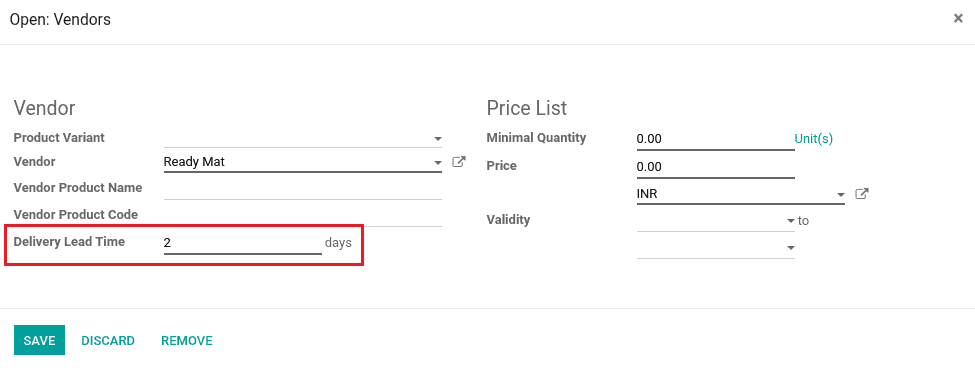Focus the Vendor Product Code field

[303, 215]
